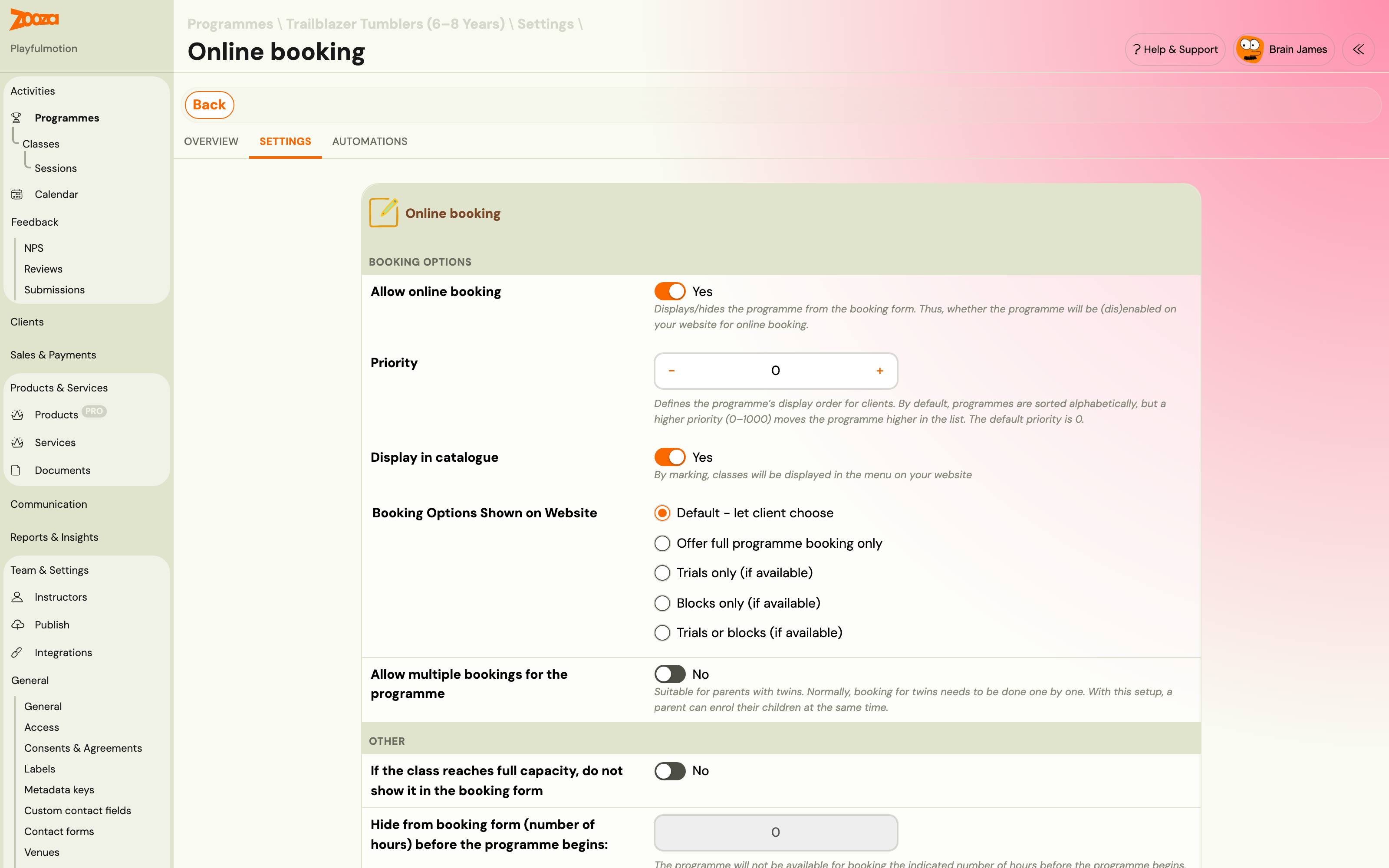Open Sessions in sidebar tree
This screenshot has width=1389, height=868.
(x=56, y=168)
